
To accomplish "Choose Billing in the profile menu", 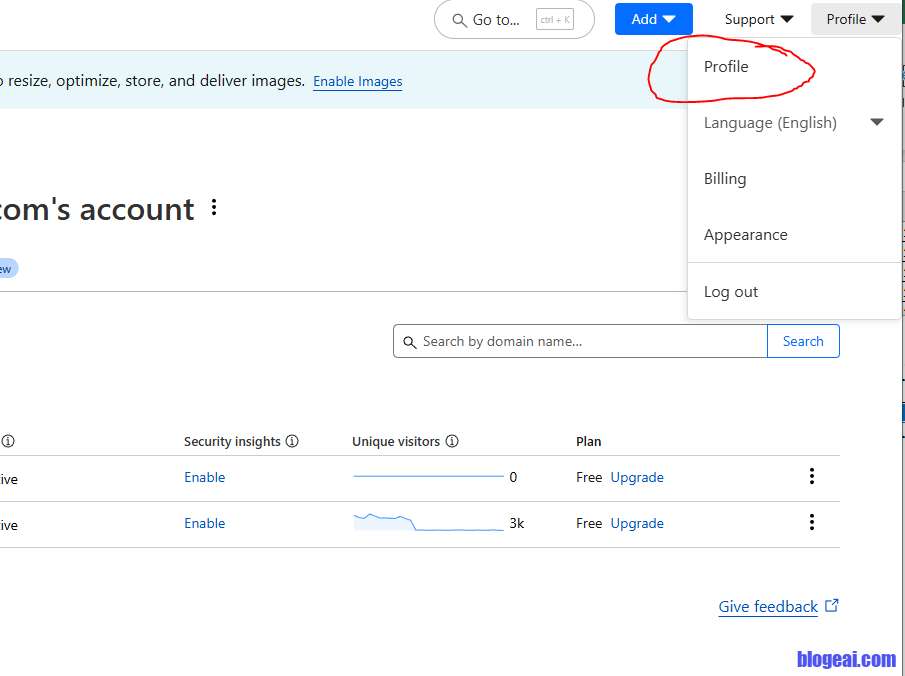I will coord(725,179).
